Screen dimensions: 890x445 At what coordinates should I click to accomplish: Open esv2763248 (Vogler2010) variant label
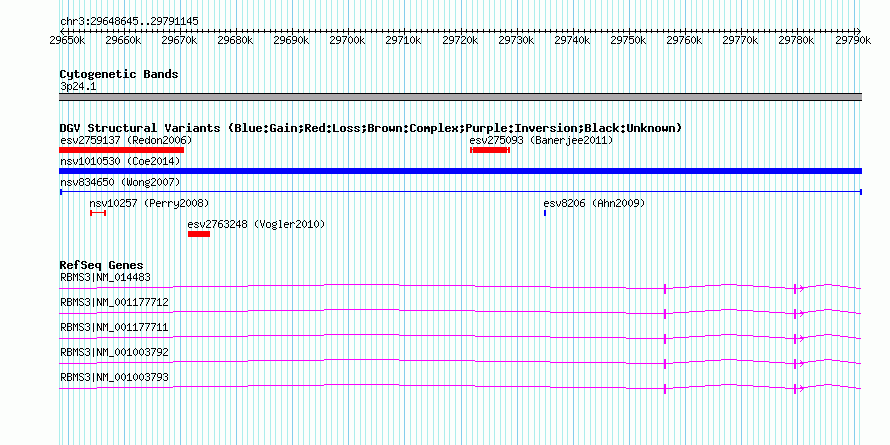click(x=257, y=224)
